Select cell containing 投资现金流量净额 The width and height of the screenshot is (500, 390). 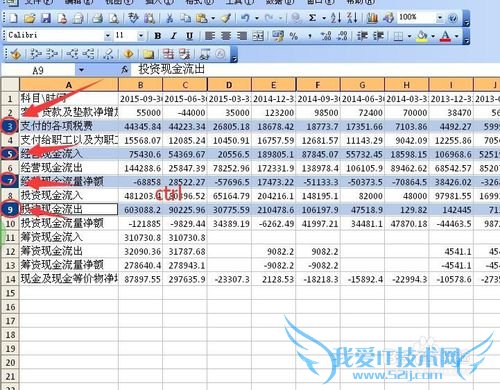click(x=69, y=223)
